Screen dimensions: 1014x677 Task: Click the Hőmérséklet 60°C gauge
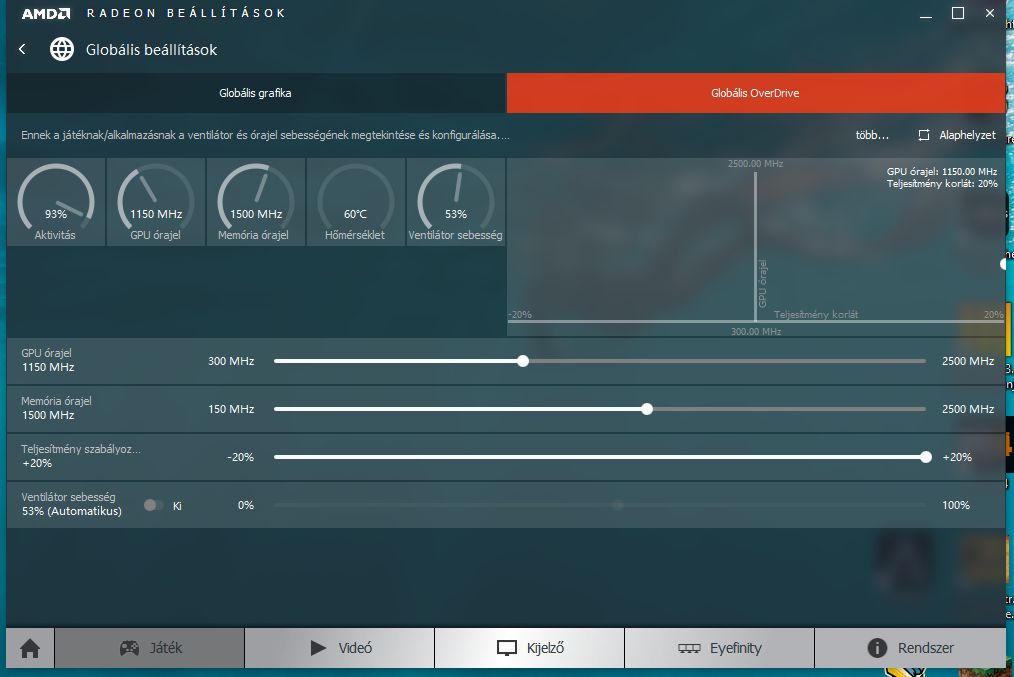point(356,202)
